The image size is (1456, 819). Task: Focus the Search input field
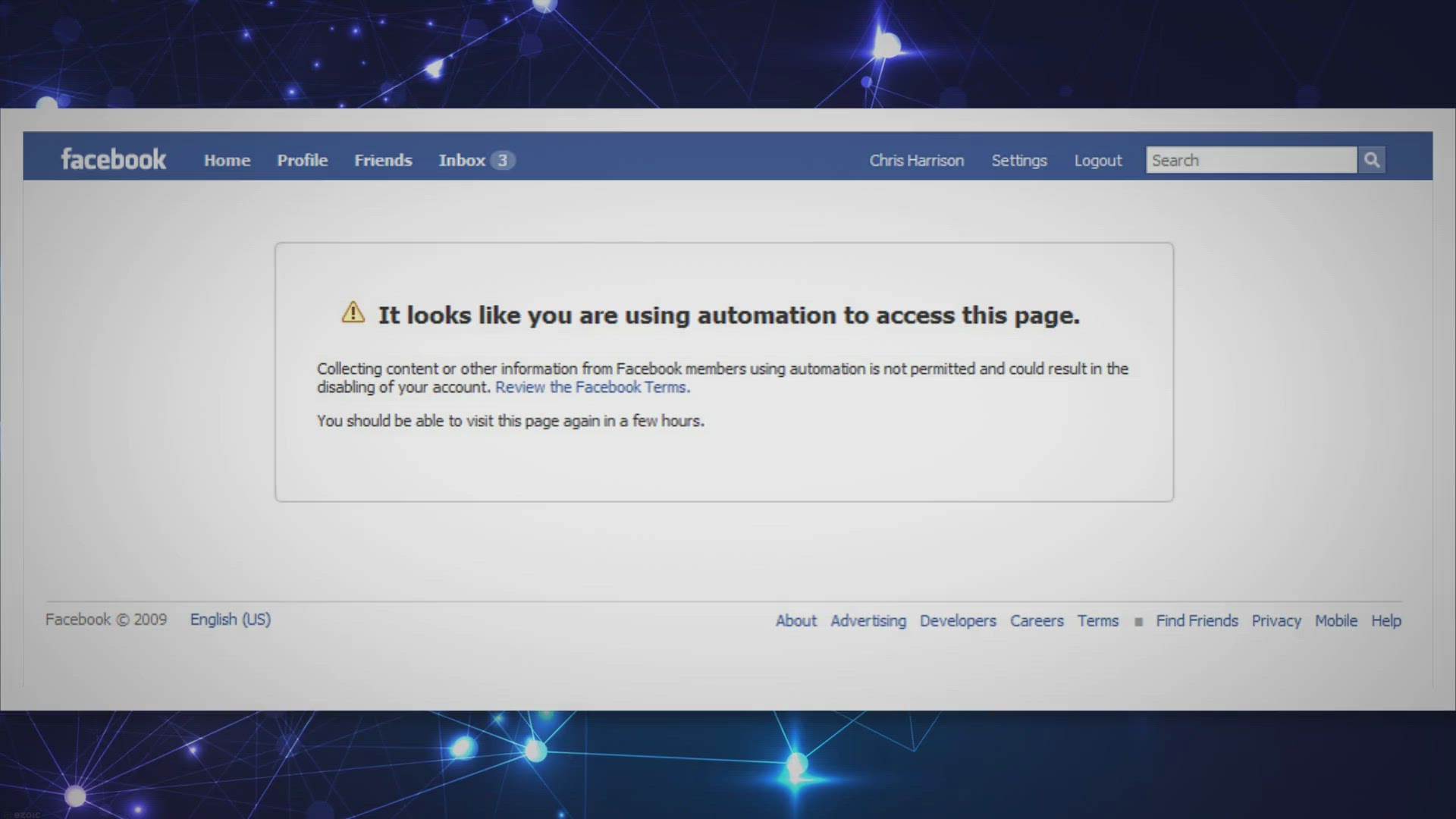(1251, 160)
